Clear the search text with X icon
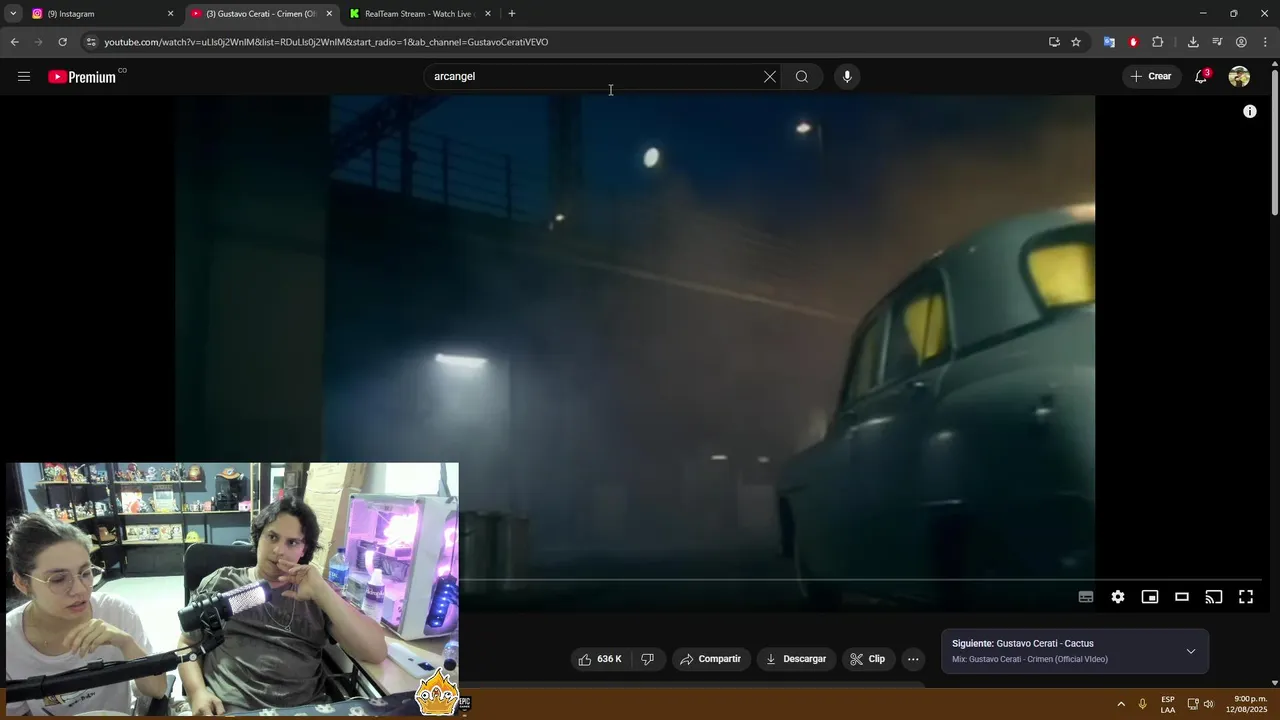 click(770, 77)
